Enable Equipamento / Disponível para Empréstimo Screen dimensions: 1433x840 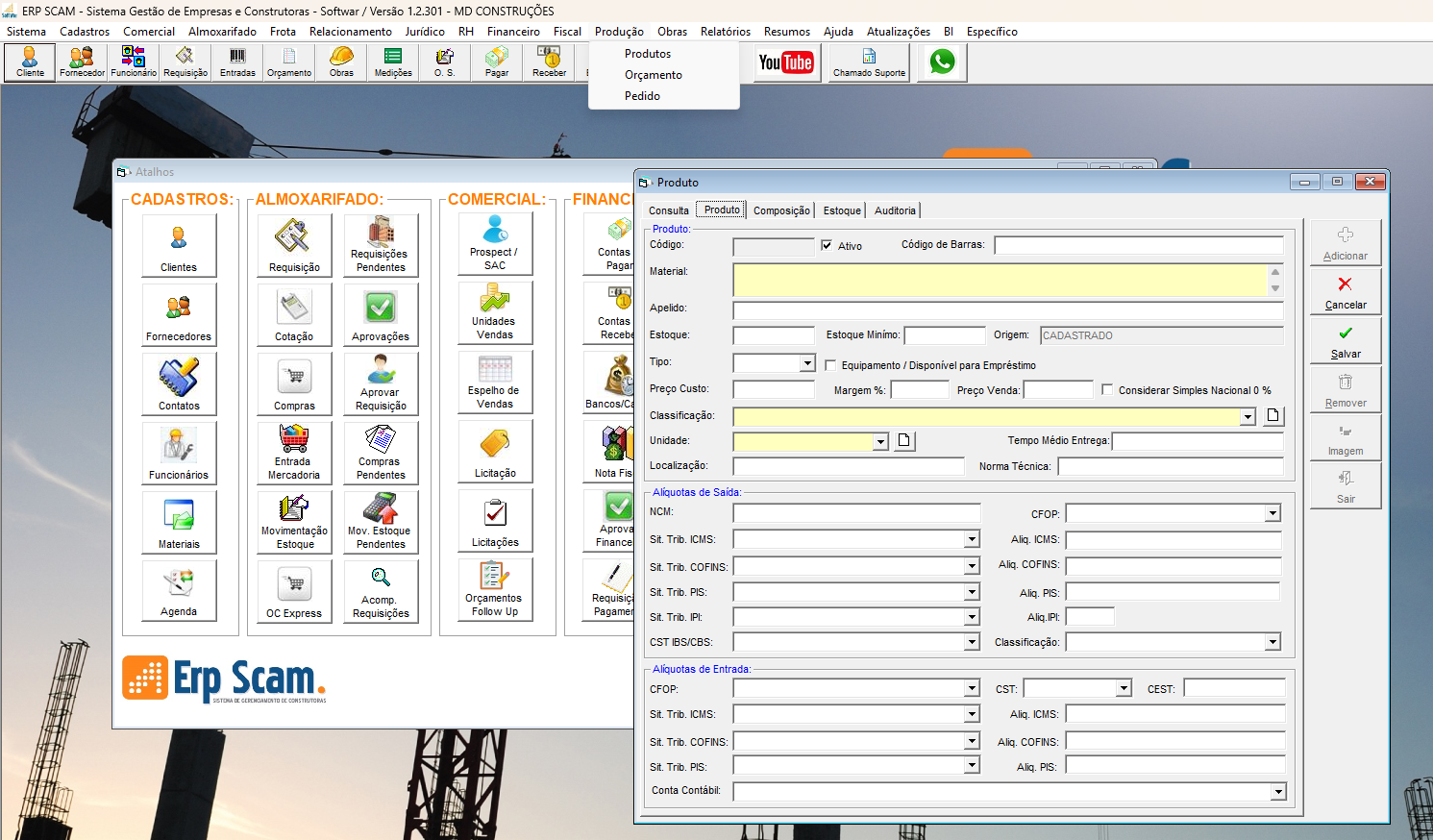coord(830,365)
